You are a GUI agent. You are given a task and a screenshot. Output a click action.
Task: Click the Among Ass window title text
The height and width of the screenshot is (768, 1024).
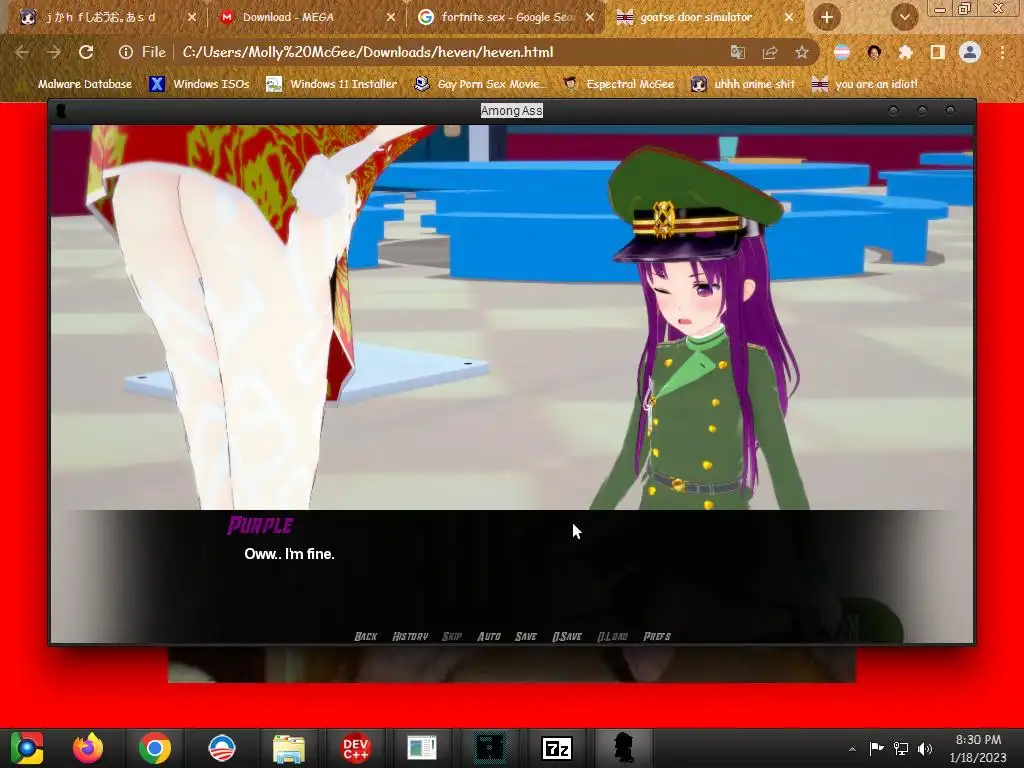pyautogui.click(x=511, y=111)
